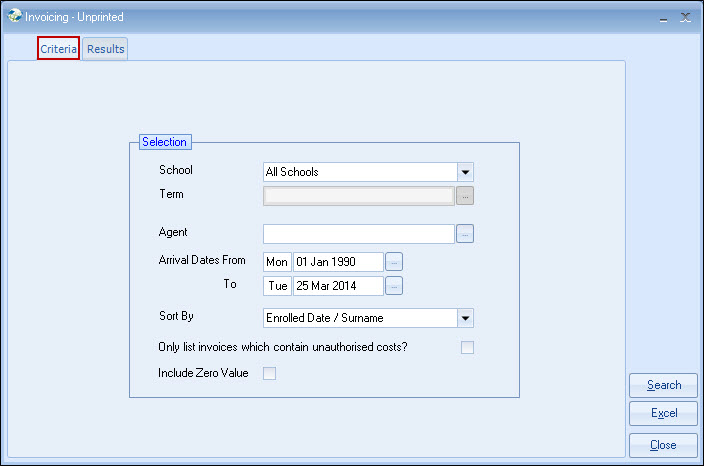
Task: Select the 25 Mar 2014 date field
Action: [337, 286]
